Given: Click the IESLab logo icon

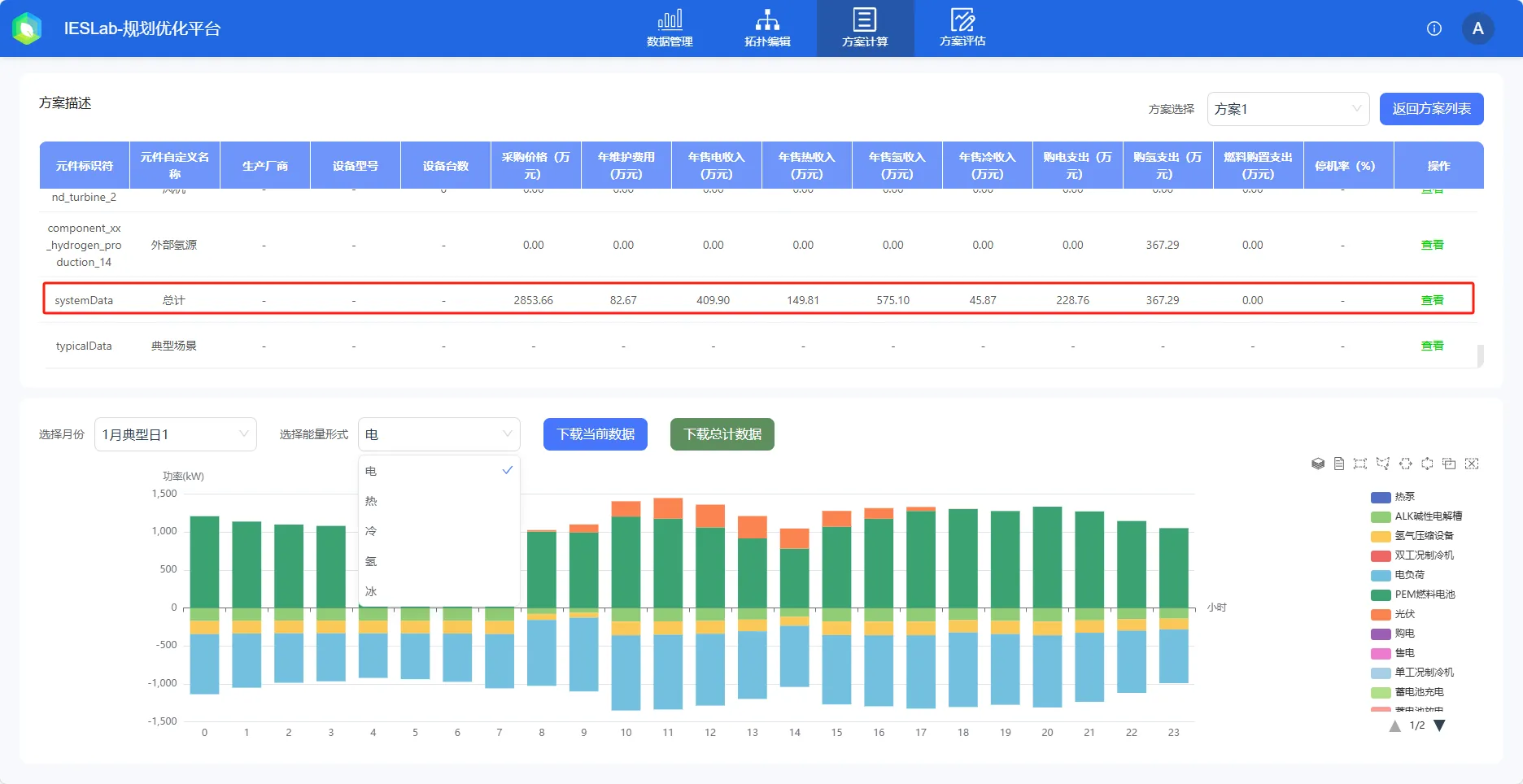Looking at the screenshot, I should point(27,28).
